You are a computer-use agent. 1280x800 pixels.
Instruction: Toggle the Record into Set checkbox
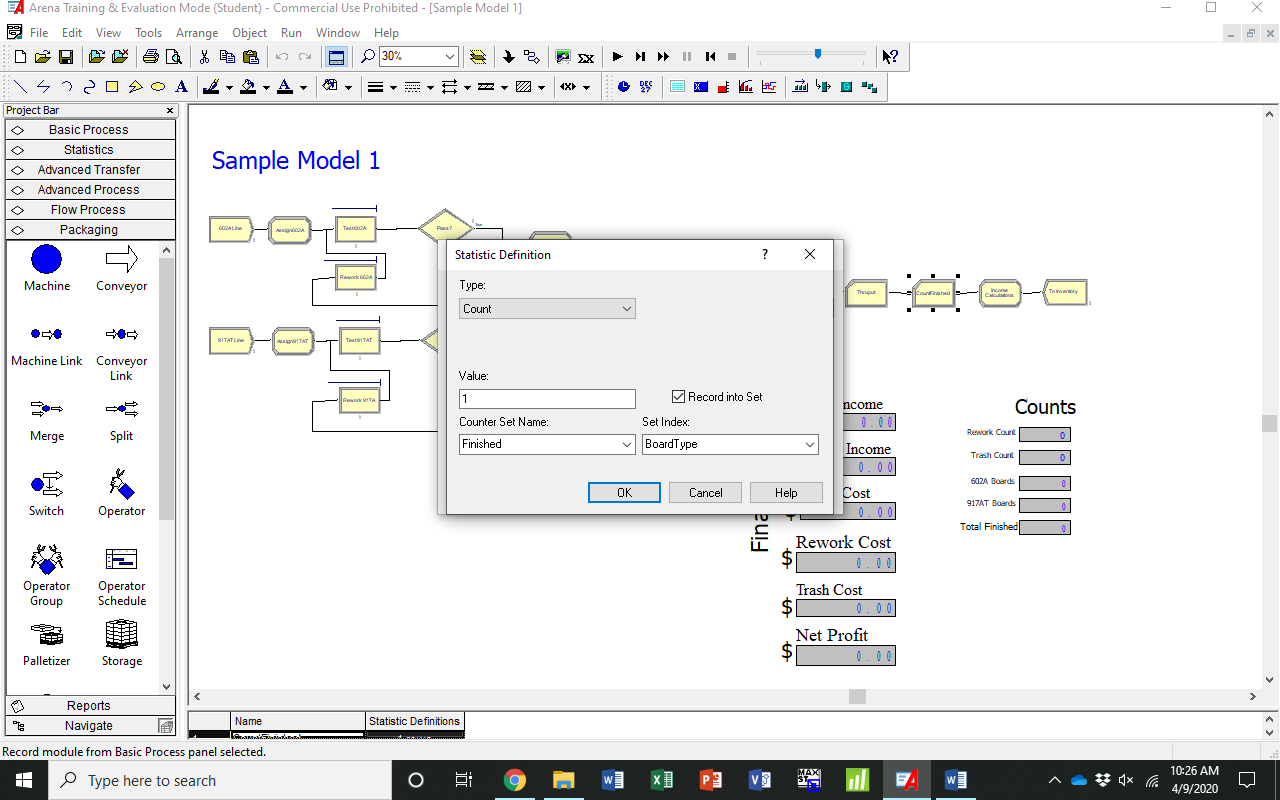click(678, 397)
